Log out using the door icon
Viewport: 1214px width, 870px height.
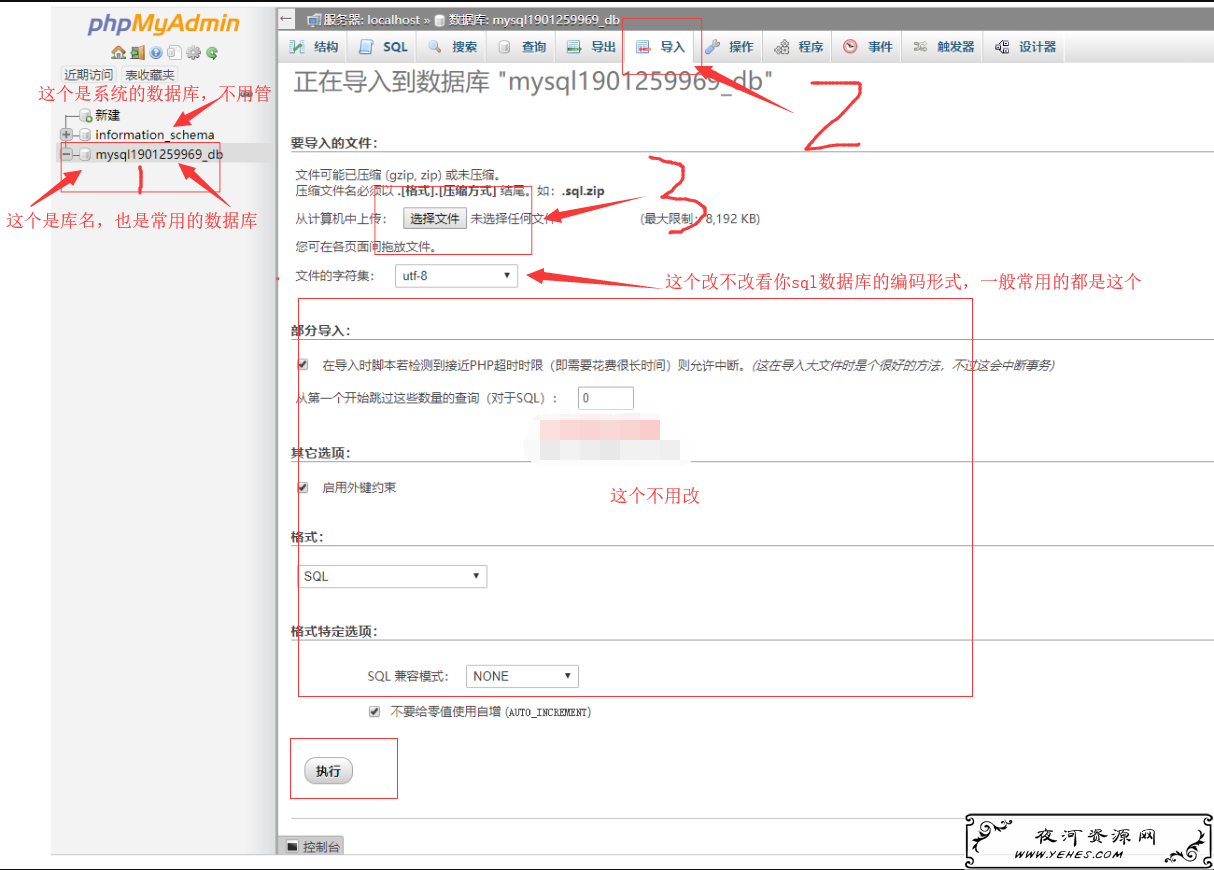(x=137, y=53)
